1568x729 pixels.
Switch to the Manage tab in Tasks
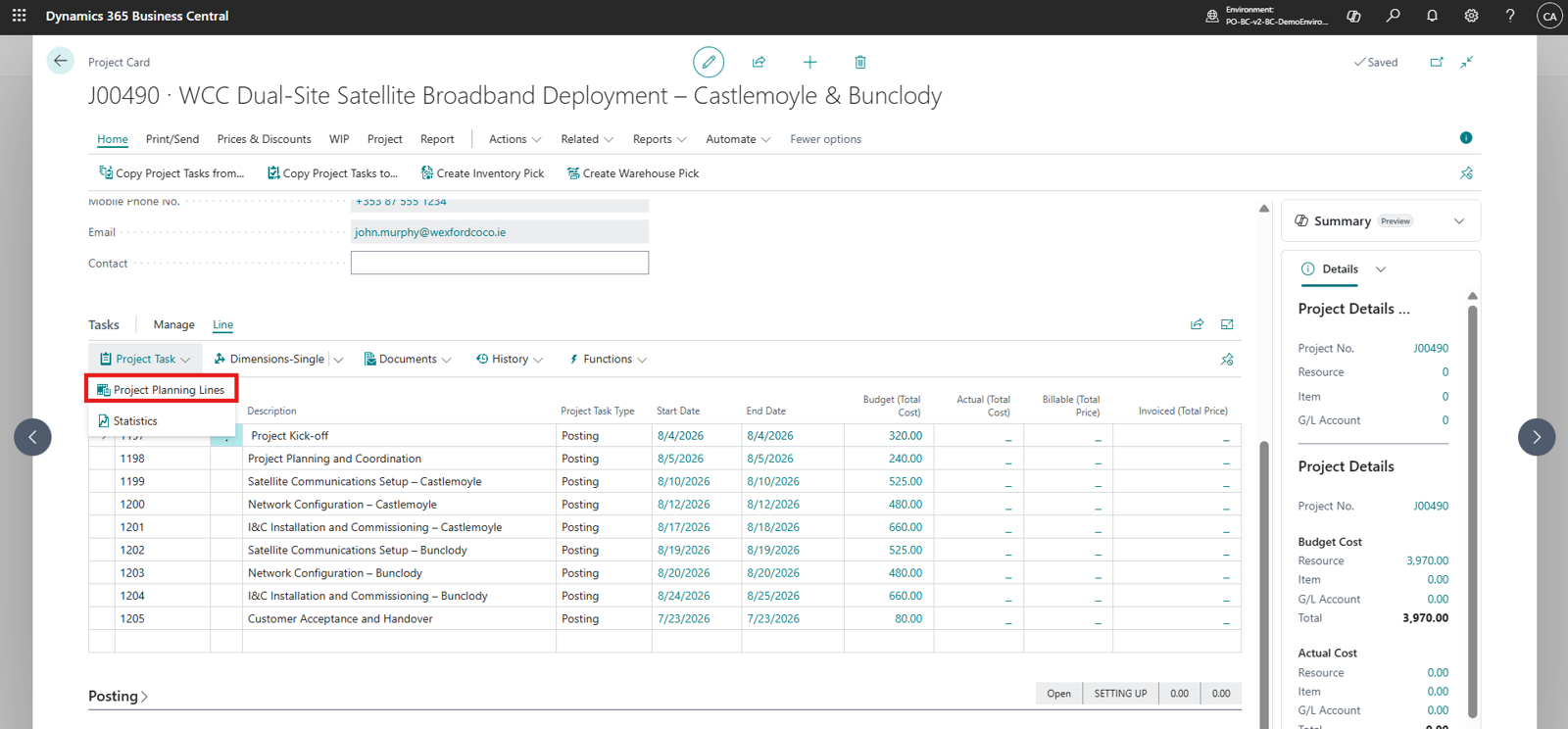[174, 324]
